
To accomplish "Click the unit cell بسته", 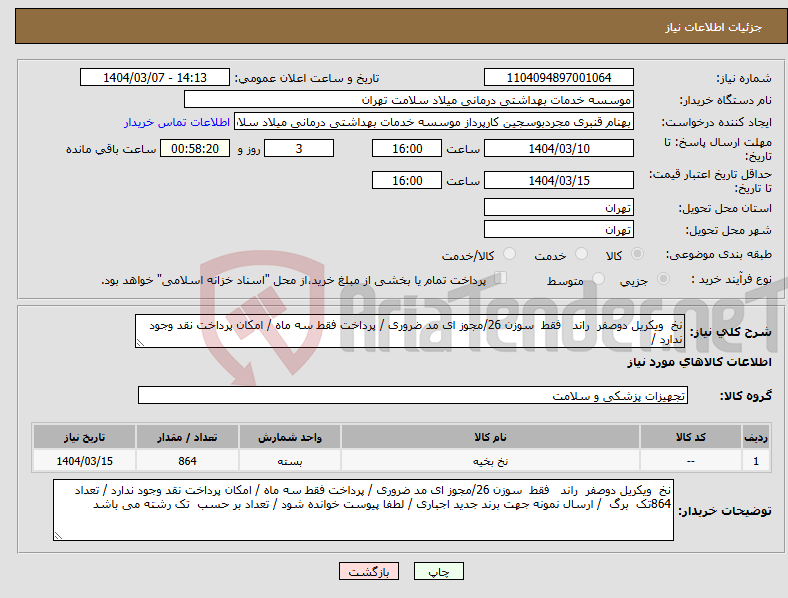I will coord(290,460).
